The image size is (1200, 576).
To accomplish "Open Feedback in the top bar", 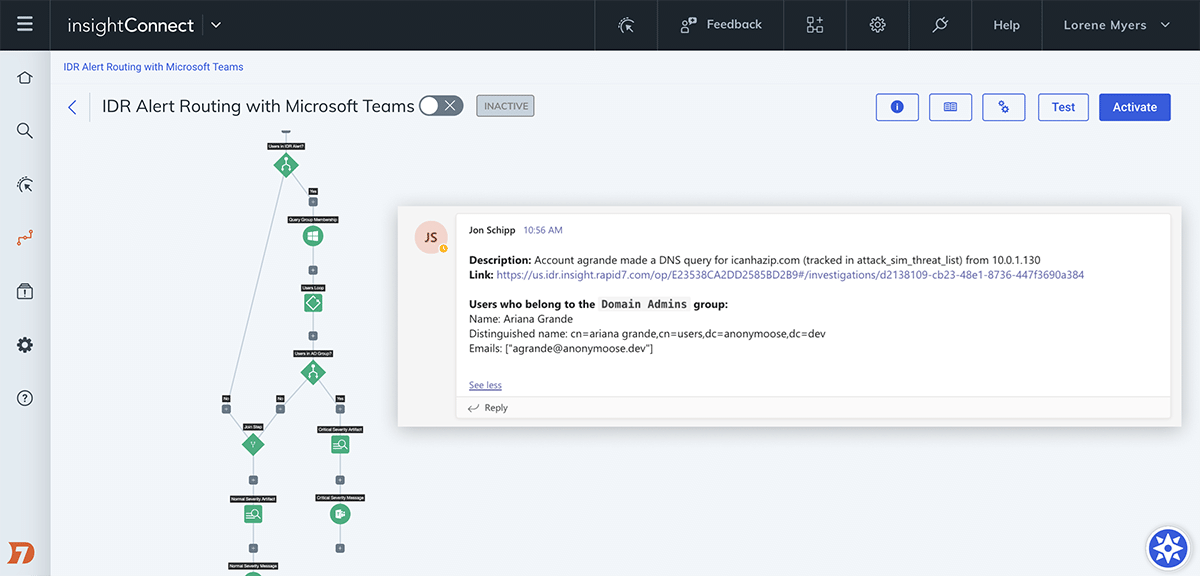I will point(721,25).
